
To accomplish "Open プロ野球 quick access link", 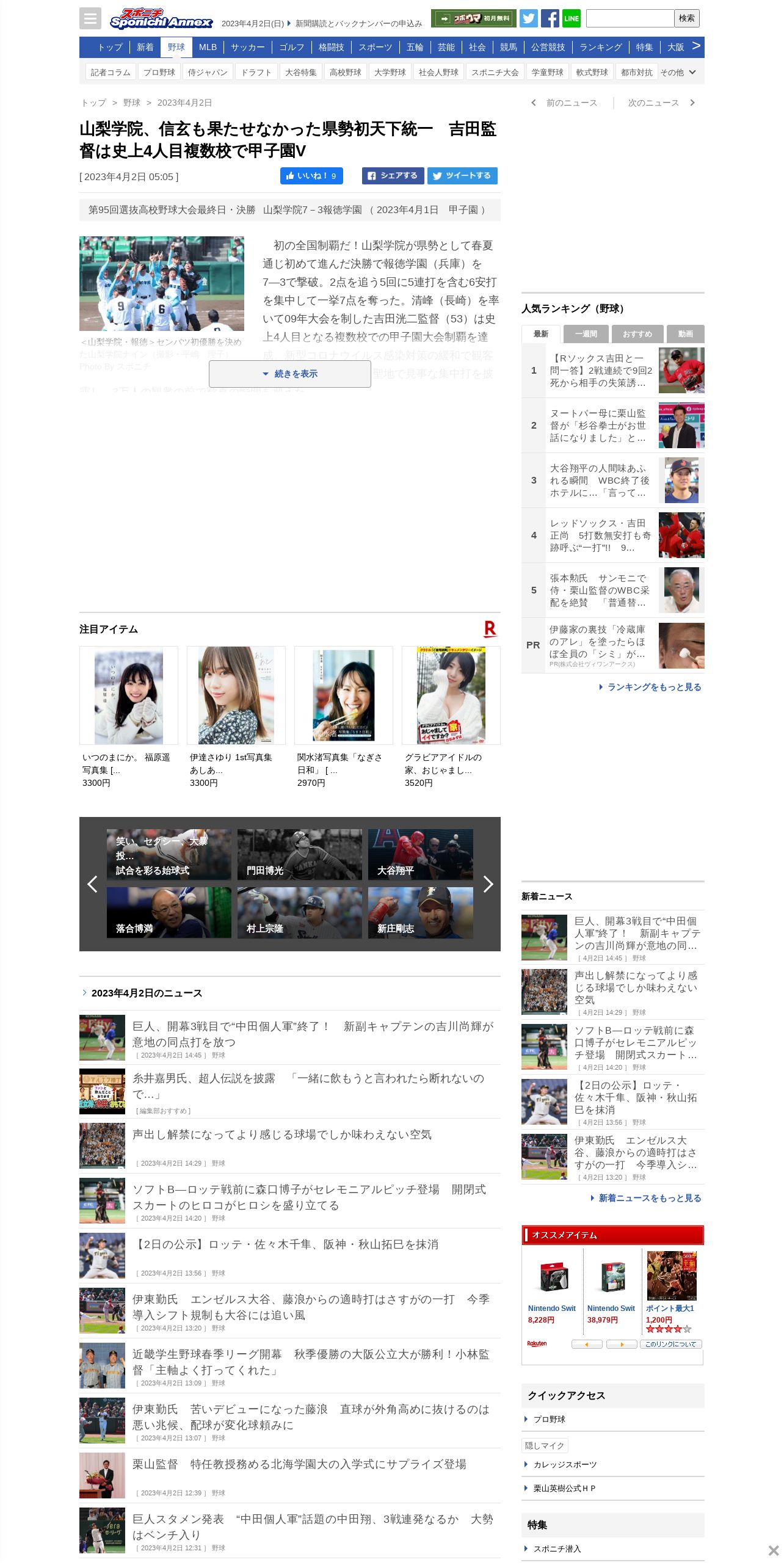I will click(x=549, y=1419).
